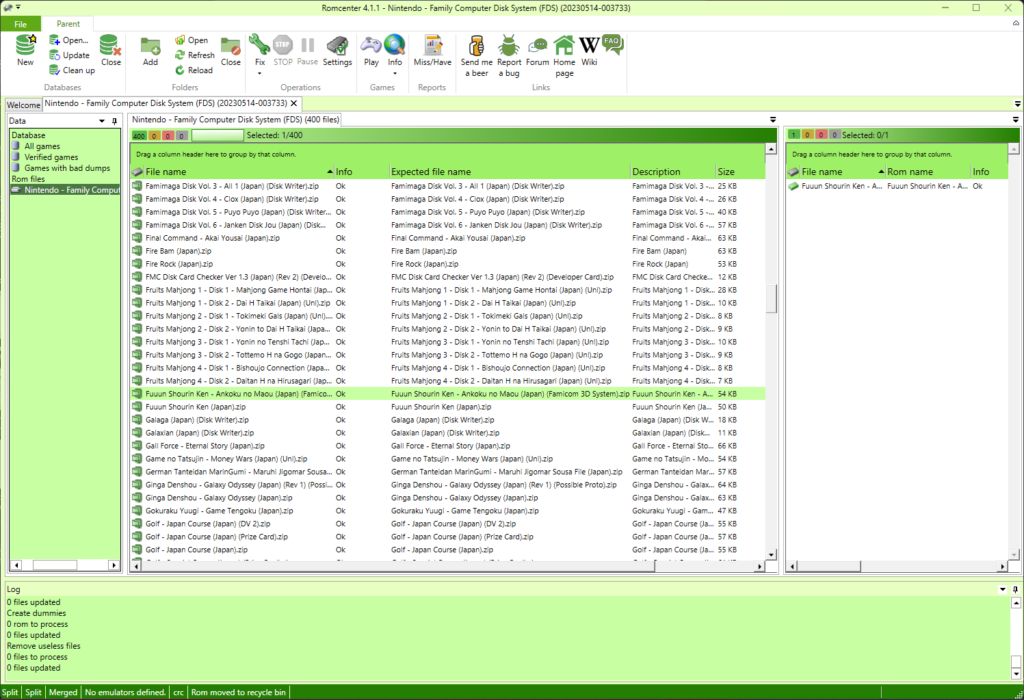Select Verified games tree item

pos(51,157)
